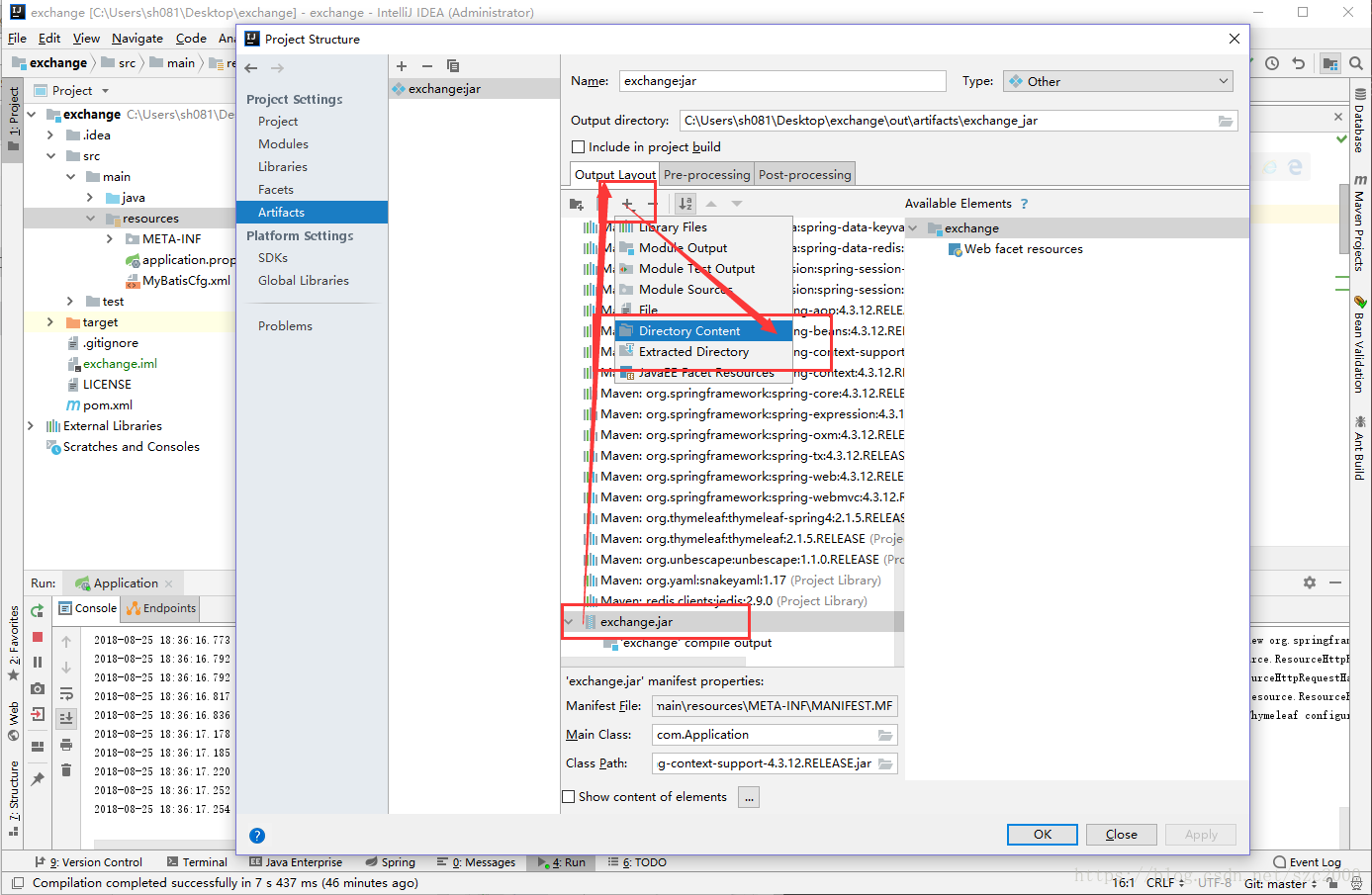Click Search Everywhere magnifier in main window

1355,63
